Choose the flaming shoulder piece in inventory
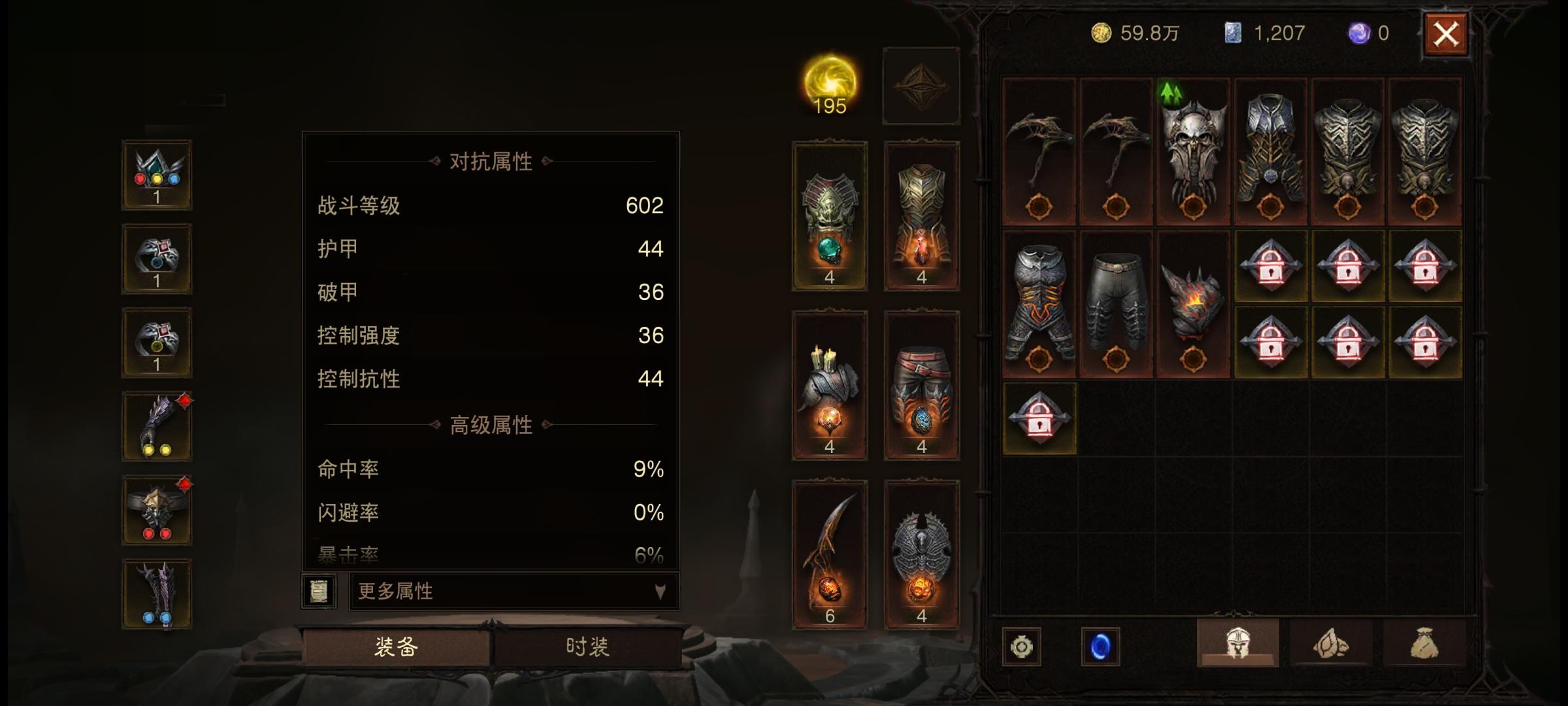Image resolution: width=1568 pixels, height=706 pixels. (x=1193, y=304)
